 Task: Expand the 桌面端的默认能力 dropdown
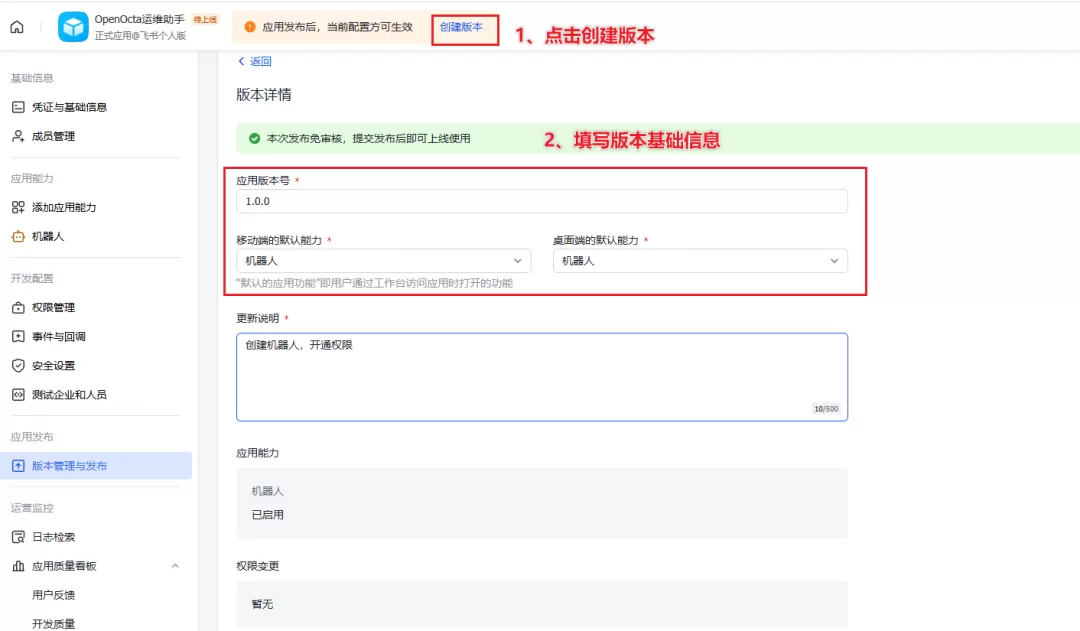click(x=700, y=261)
